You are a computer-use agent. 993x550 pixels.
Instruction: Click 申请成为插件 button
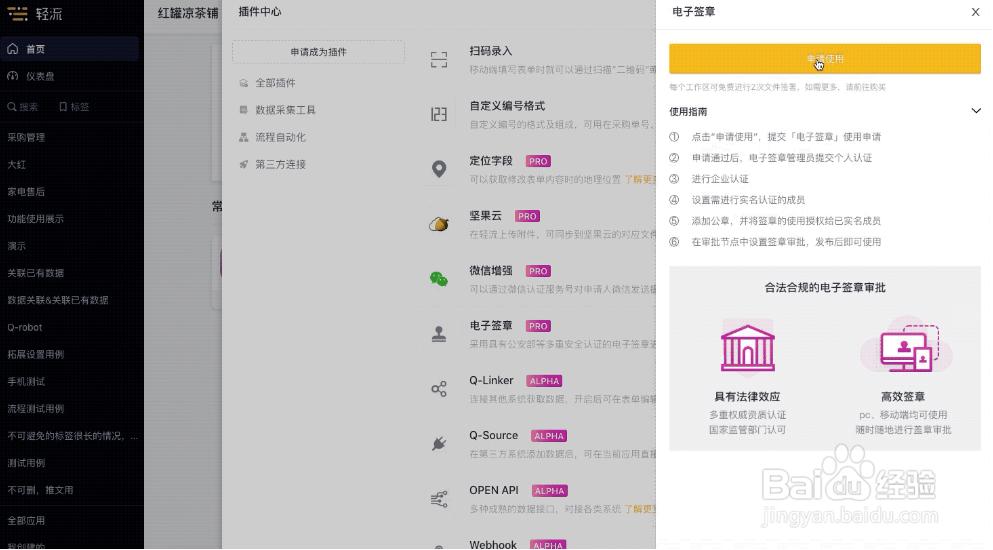319,52
